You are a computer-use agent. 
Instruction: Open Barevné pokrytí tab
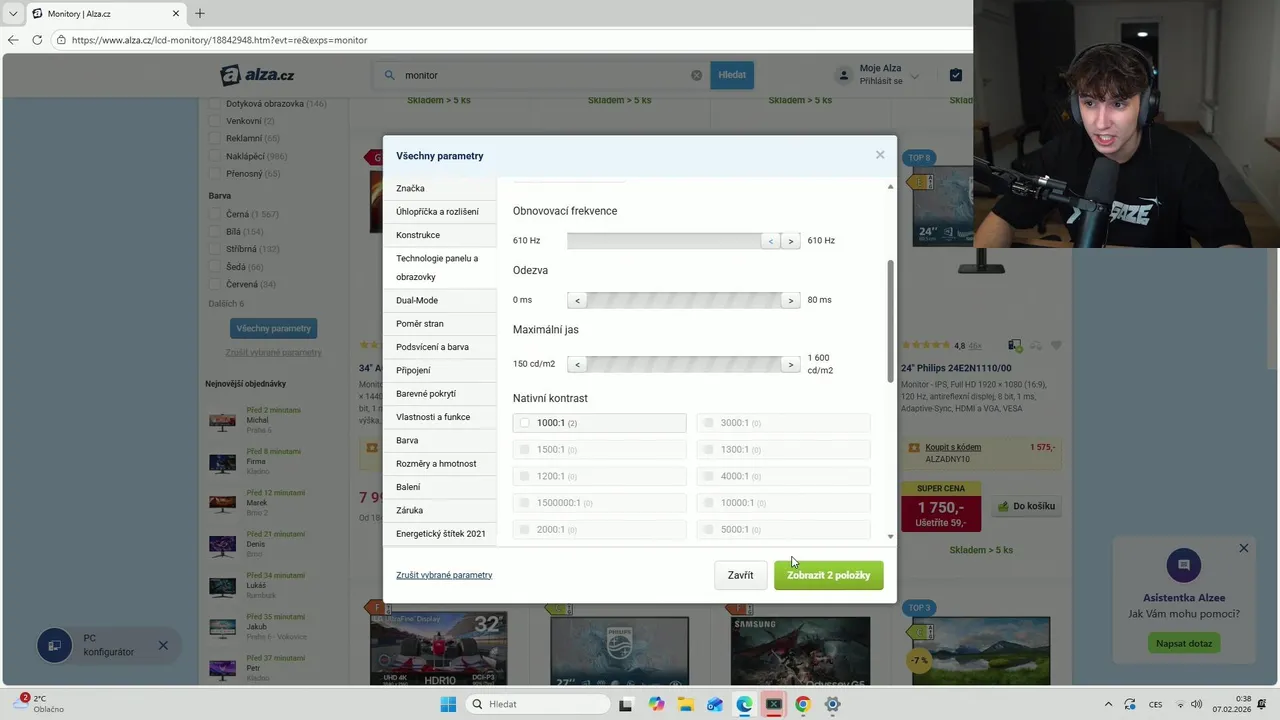click(x=439, y=393)
